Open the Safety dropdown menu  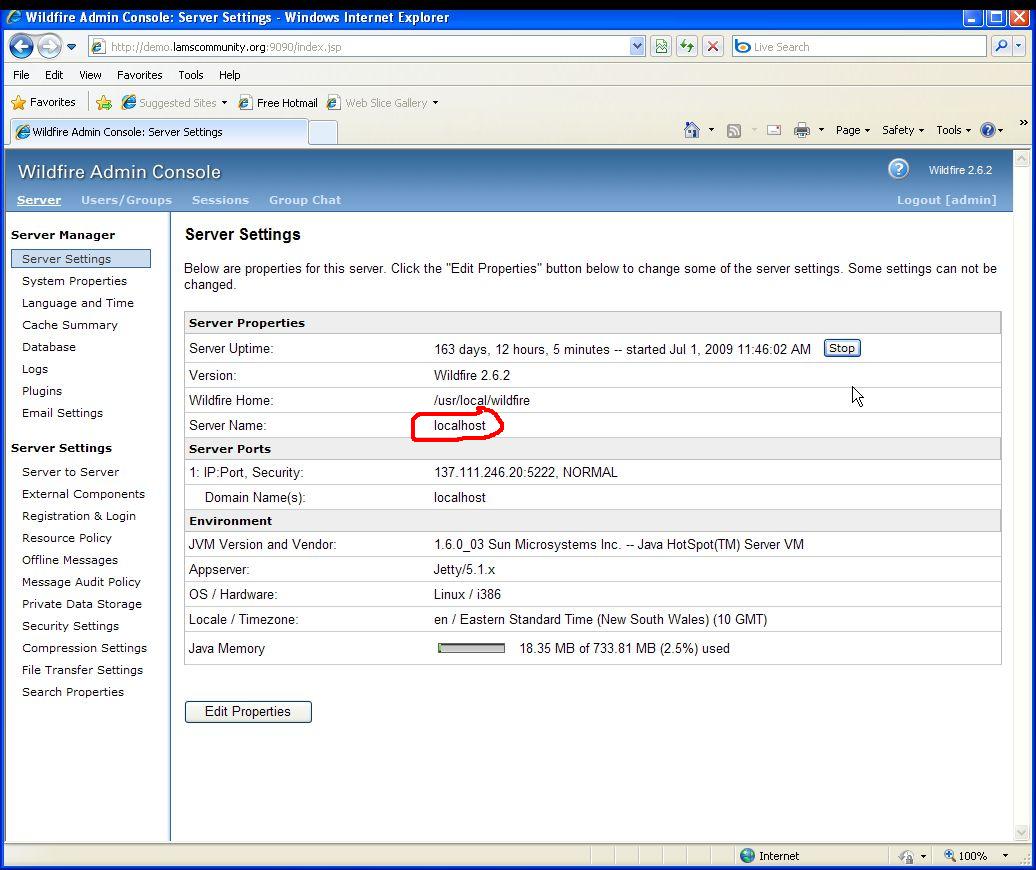click(x=902, y=130)
